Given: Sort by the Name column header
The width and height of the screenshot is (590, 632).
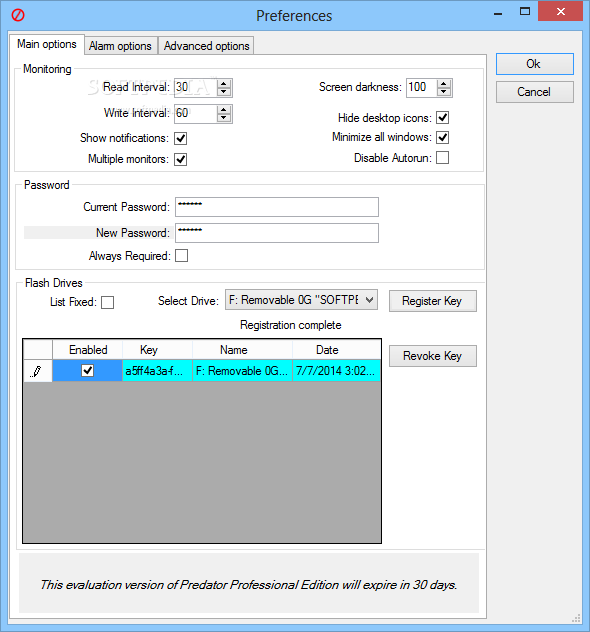Looking at the screenshot, I should (242, 349).
